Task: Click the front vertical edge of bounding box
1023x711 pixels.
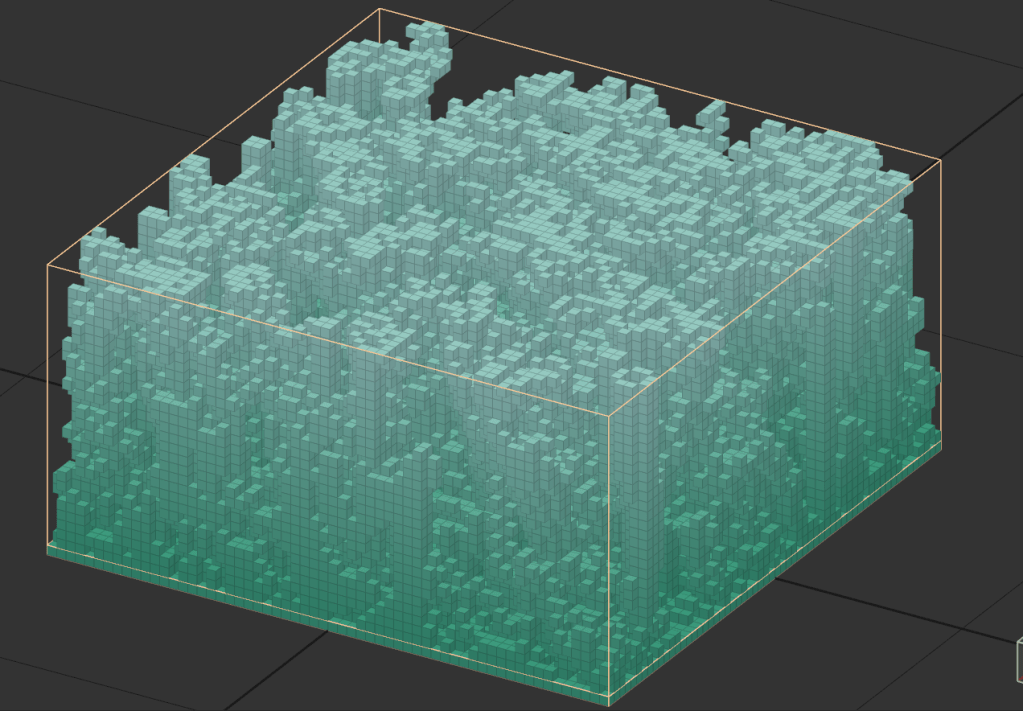Action: tap(609, 550)
